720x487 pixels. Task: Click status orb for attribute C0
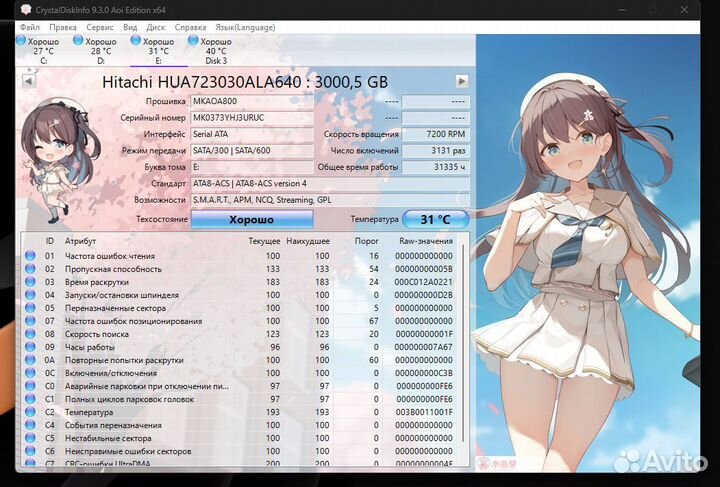pyautogui.click(x=30, y=386)
